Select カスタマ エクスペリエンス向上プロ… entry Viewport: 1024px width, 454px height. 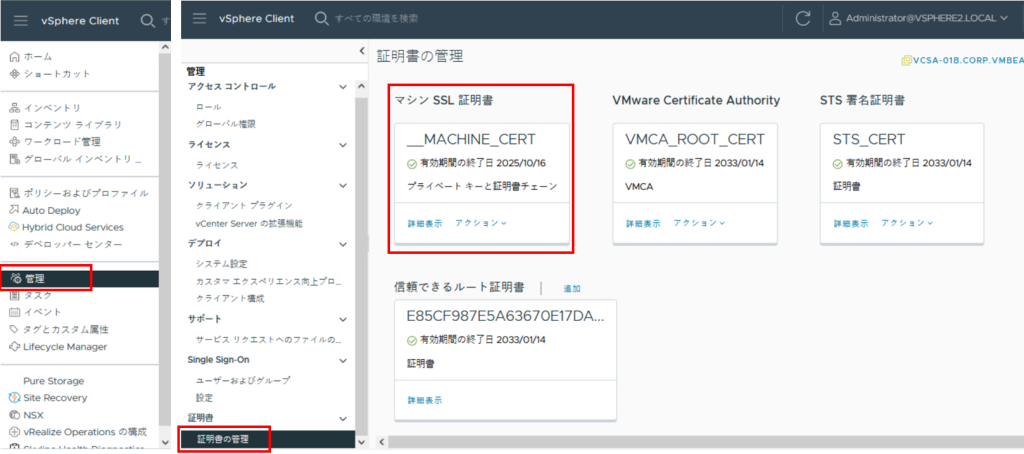(x=269, y=282)
